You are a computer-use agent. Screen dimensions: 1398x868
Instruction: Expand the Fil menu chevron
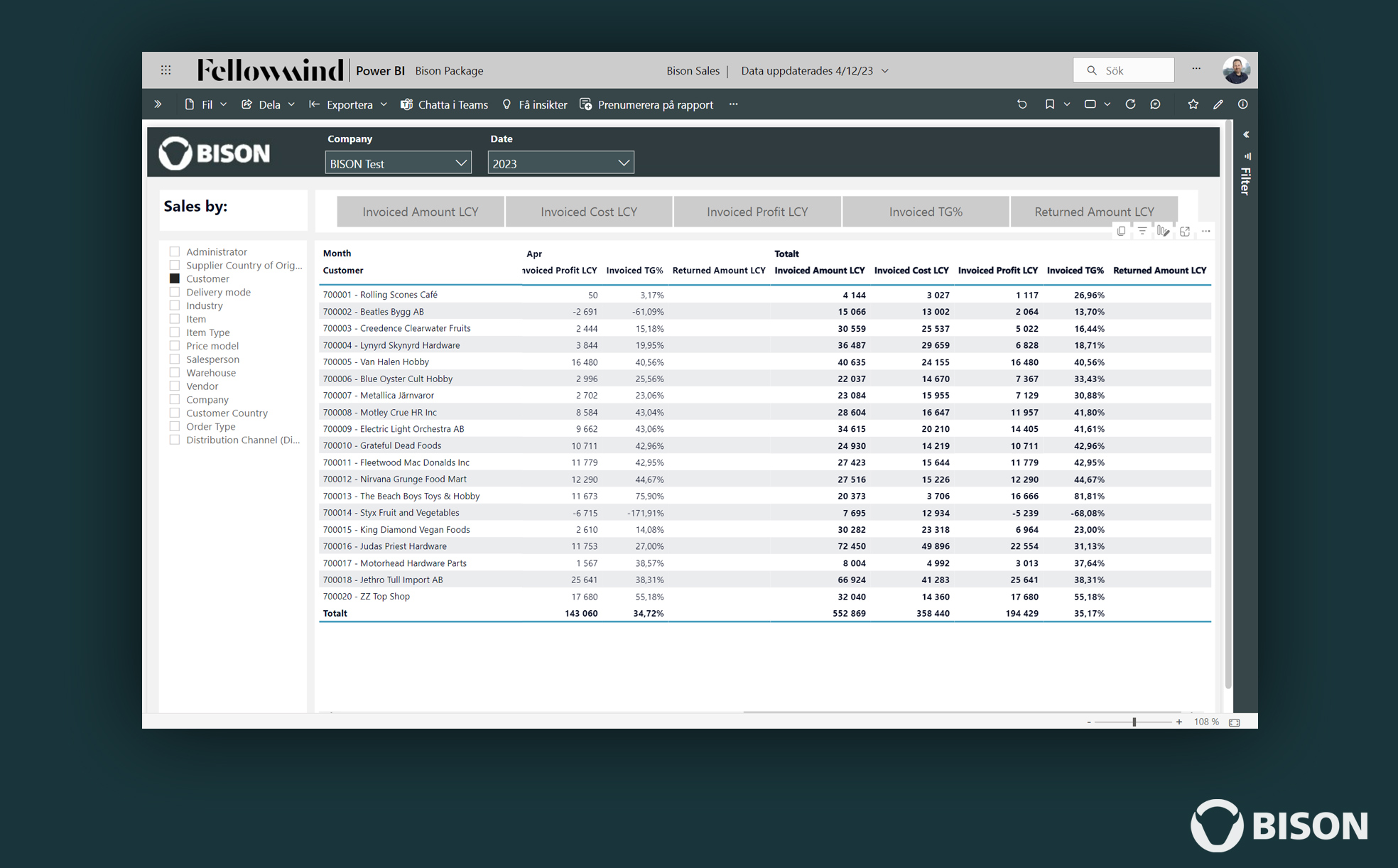(223, 104)
